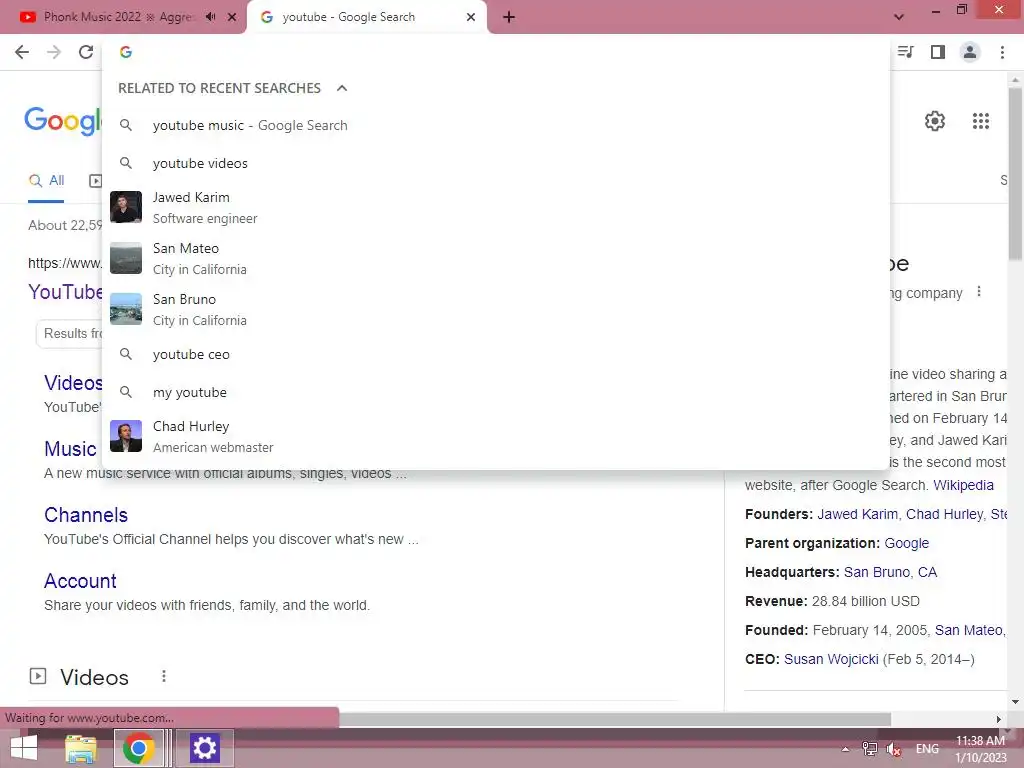Open knowledge panel three-dot options

(x=978, y=292)
